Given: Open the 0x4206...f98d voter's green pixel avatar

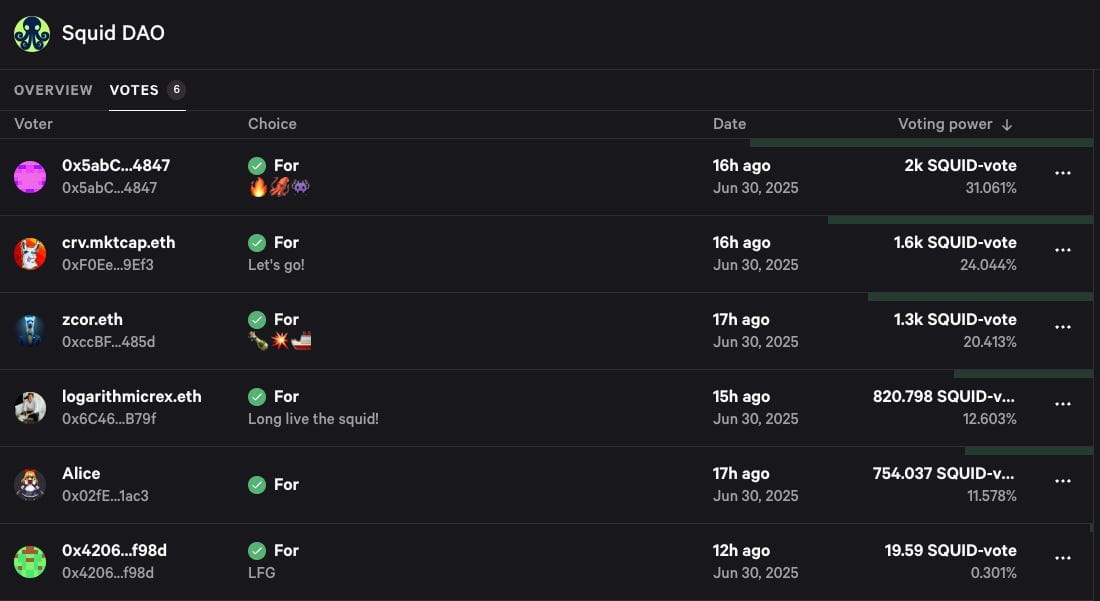Looking at the screenshot, I should 30,562.
